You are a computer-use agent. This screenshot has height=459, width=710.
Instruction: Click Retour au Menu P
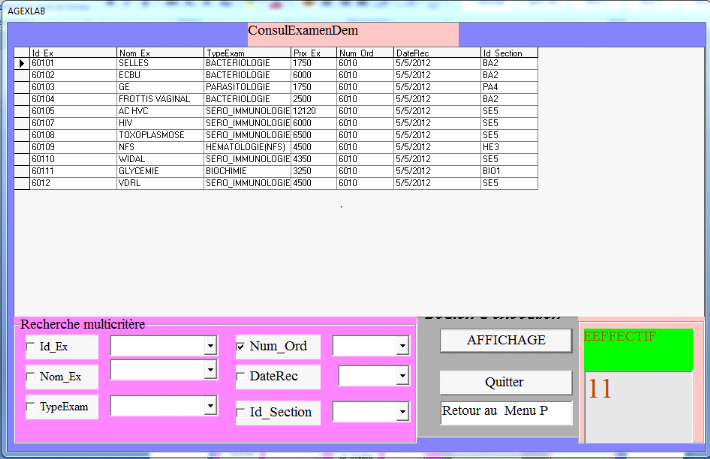[x=506, y=413]
